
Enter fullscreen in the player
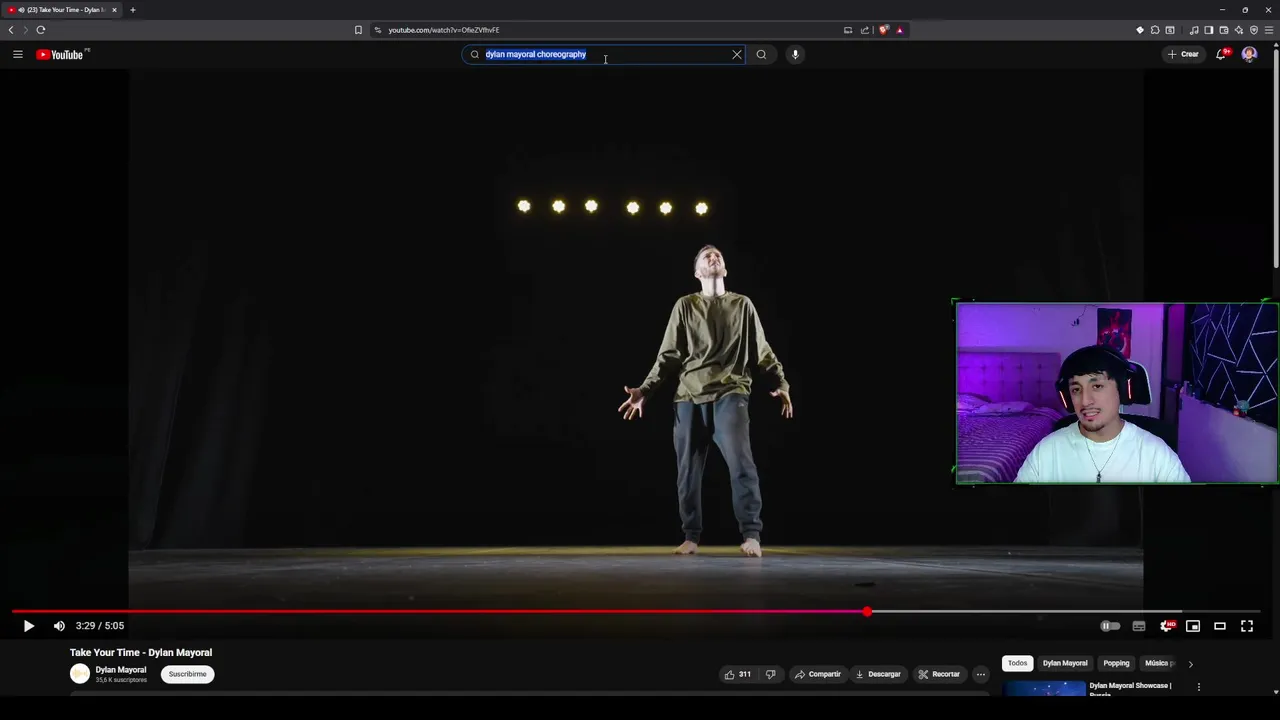coord(1247,626)
